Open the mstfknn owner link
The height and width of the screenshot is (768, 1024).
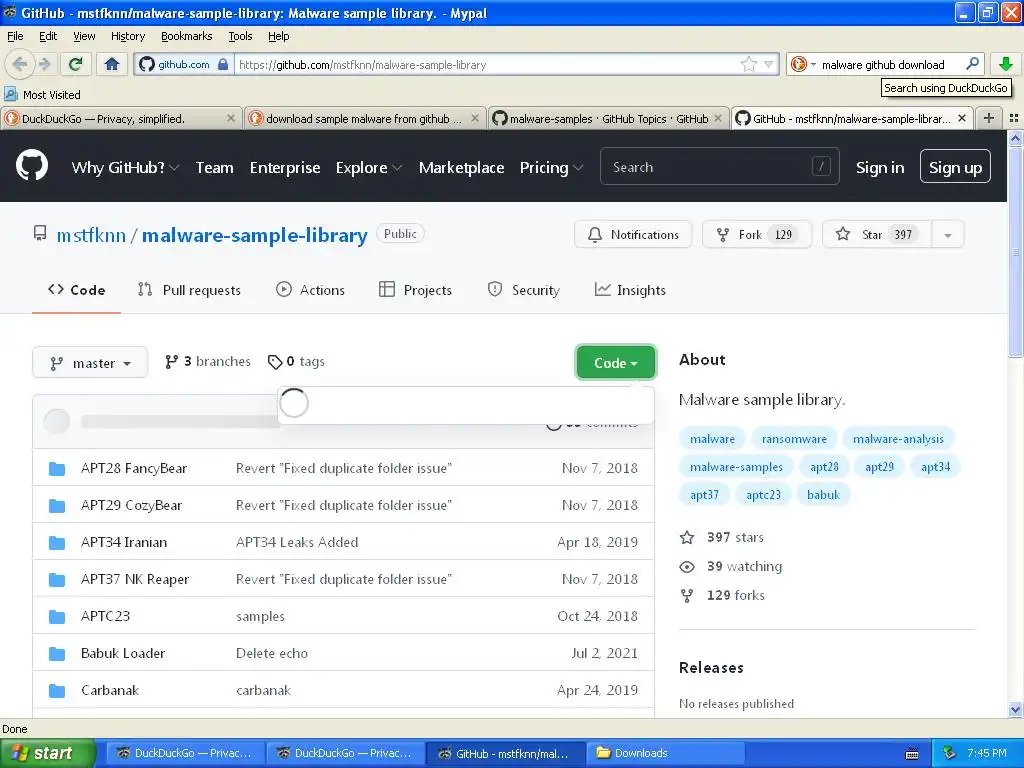click(91, 235)
